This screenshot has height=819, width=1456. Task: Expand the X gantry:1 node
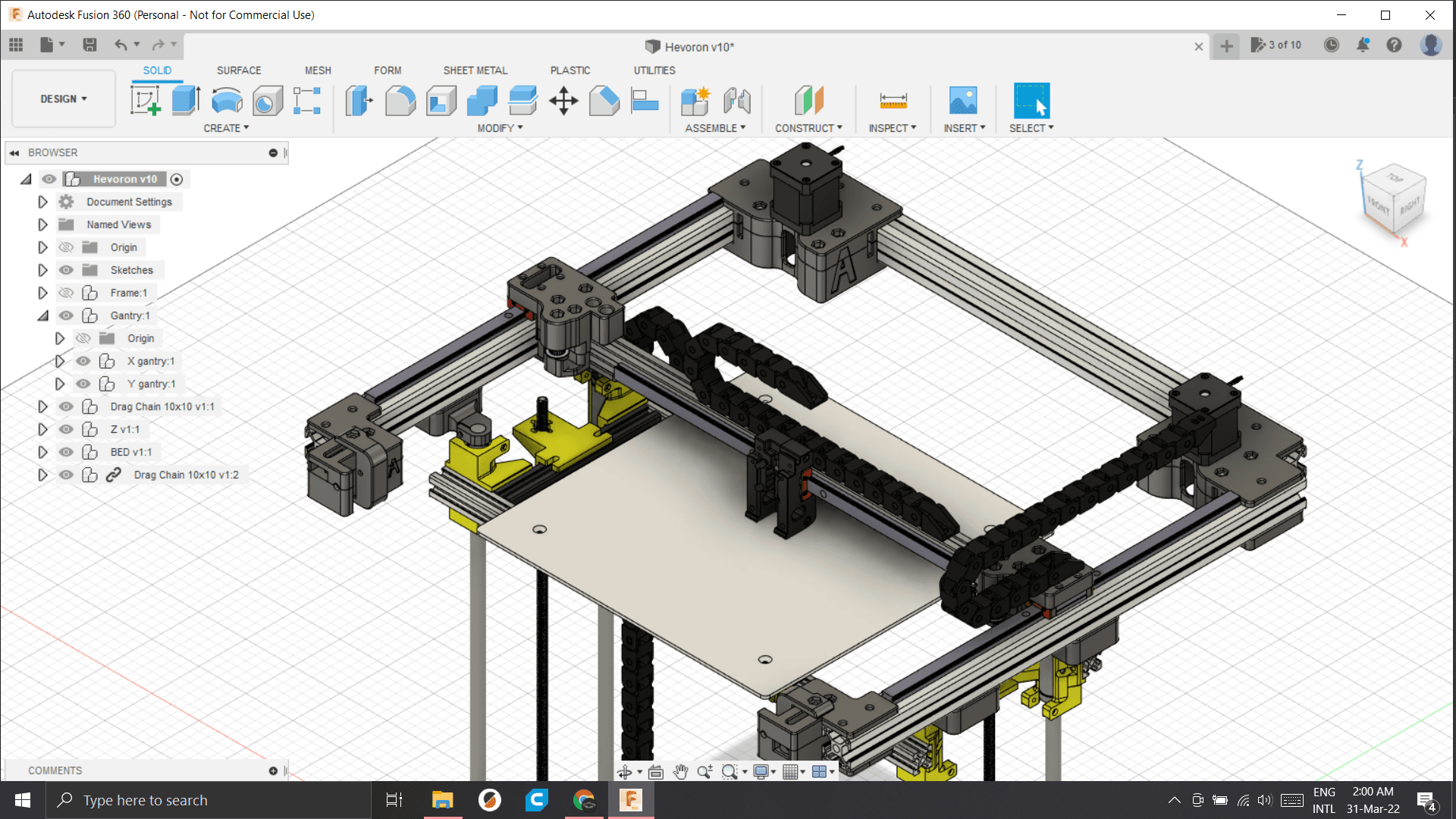coord(60,361)
